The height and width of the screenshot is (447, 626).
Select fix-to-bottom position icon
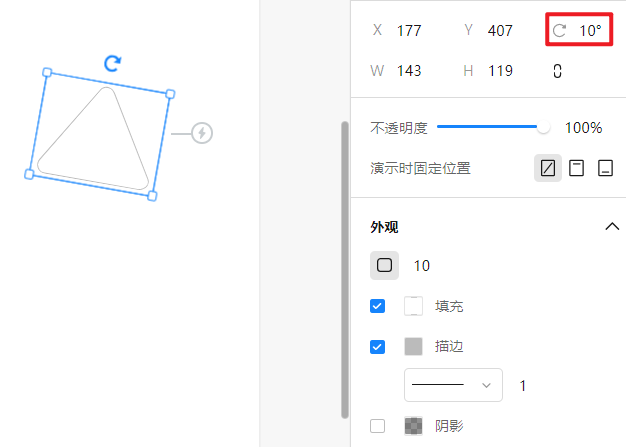(x=605, y=168)
